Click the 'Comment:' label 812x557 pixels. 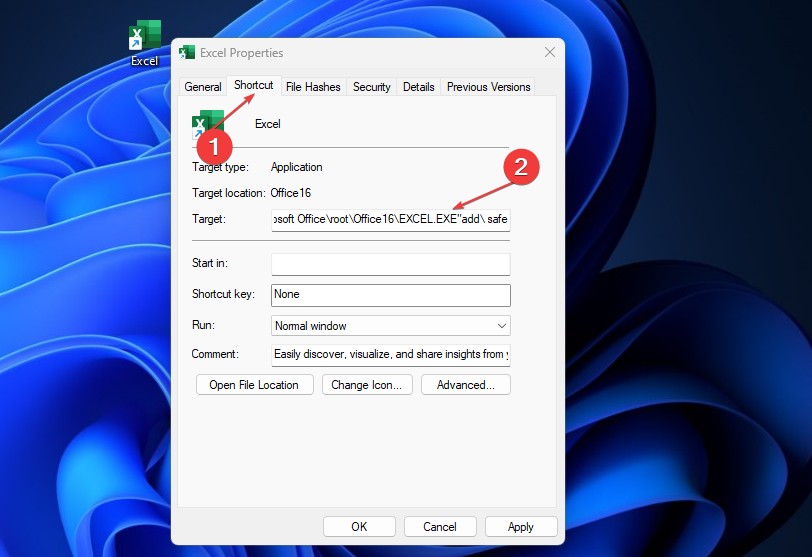[215, 354]
